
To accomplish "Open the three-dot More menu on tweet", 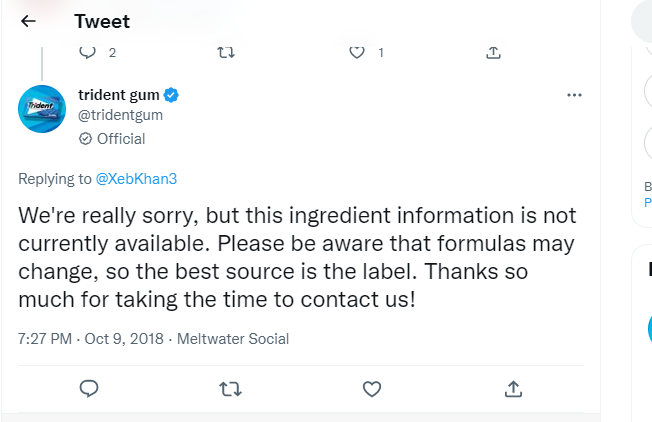I will (574, 95).
